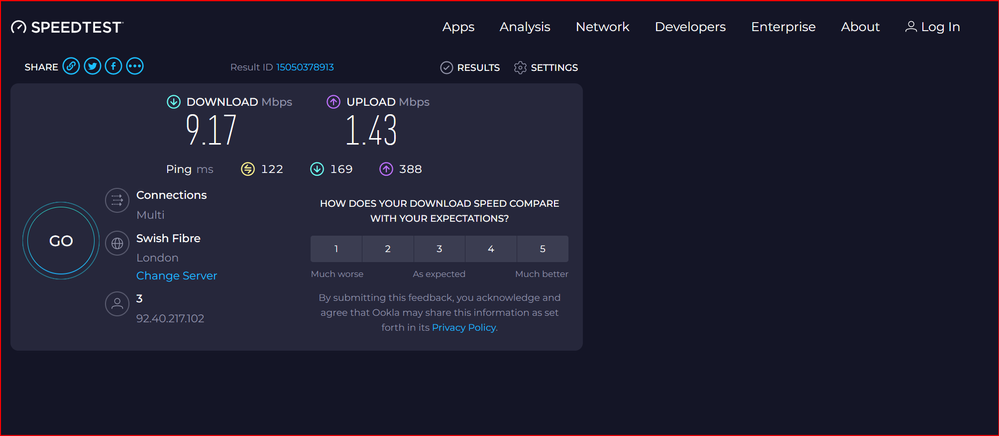Copy the result link share icon

(71, 66)
